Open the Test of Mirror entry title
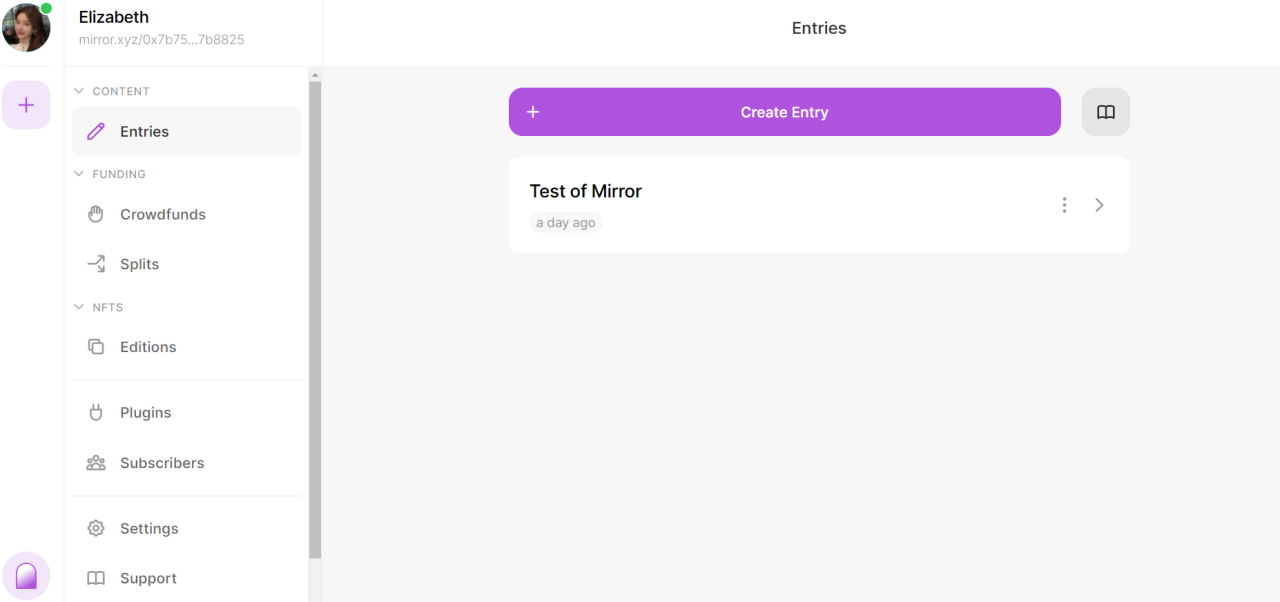 click(x=585, y=191)
